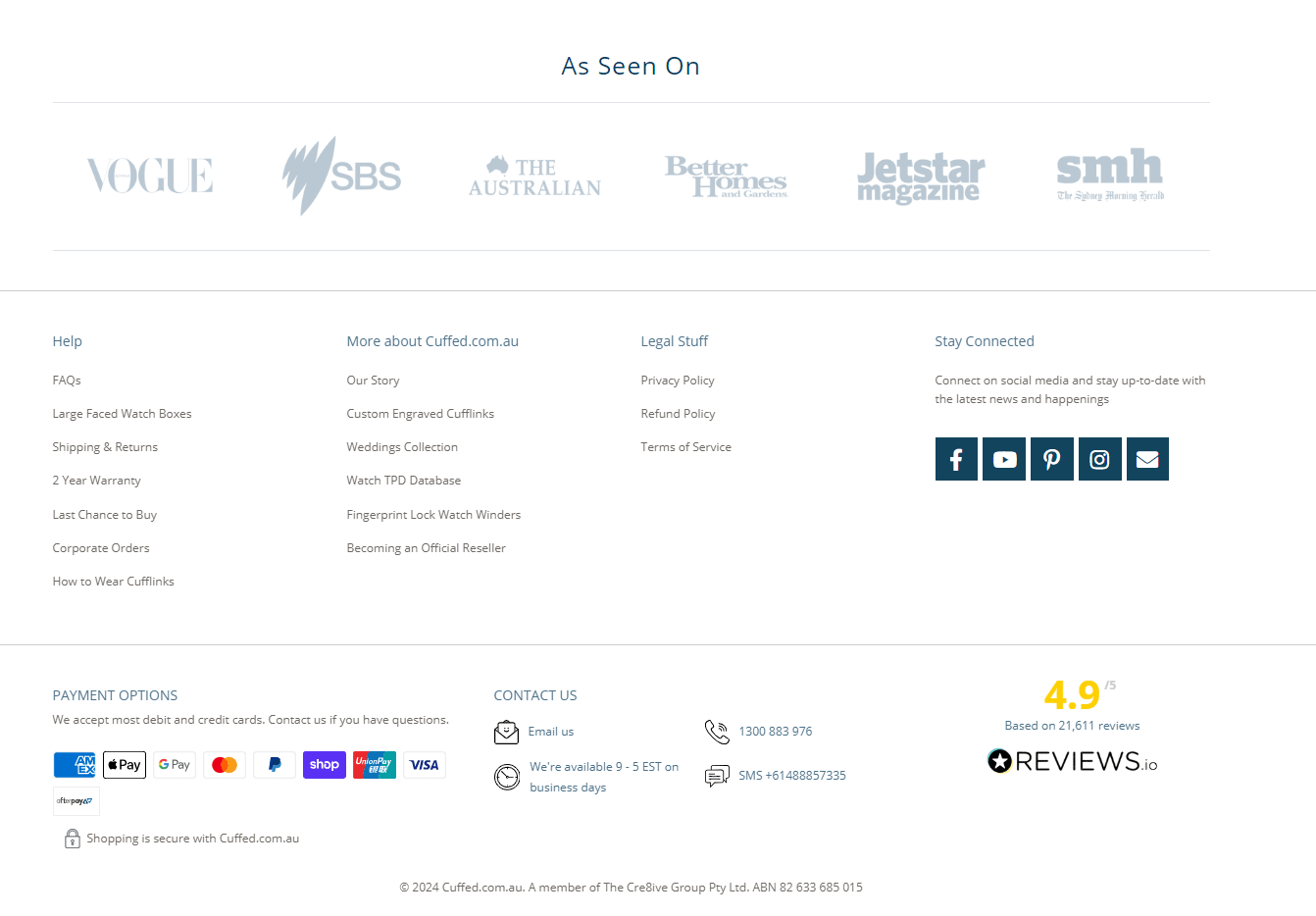View the Watch TPD Database
Screen dimensions: 1316x916
point(404,481)
